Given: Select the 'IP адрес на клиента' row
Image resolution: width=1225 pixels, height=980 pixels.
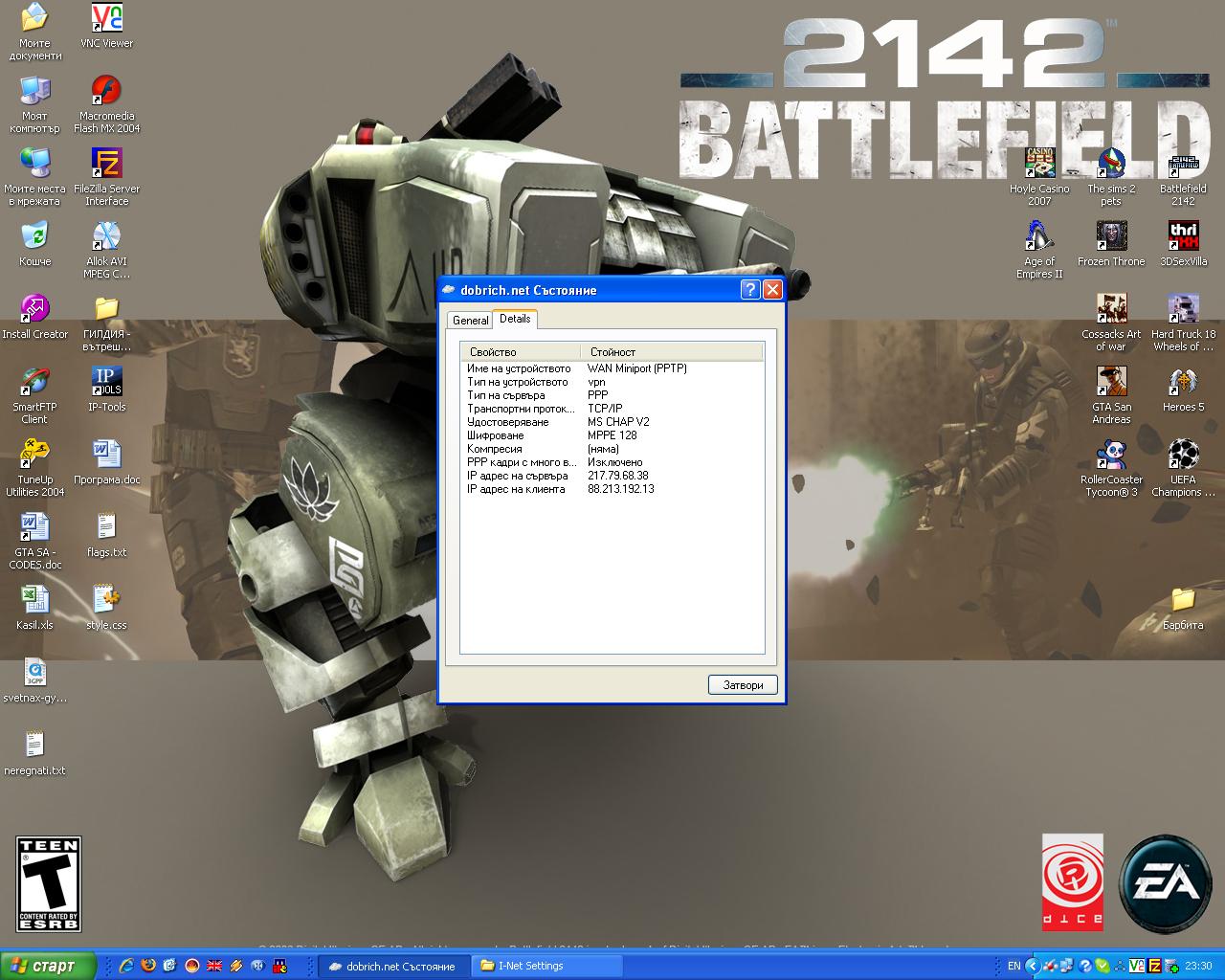Looking at the screenshot, I should [612, 489].
